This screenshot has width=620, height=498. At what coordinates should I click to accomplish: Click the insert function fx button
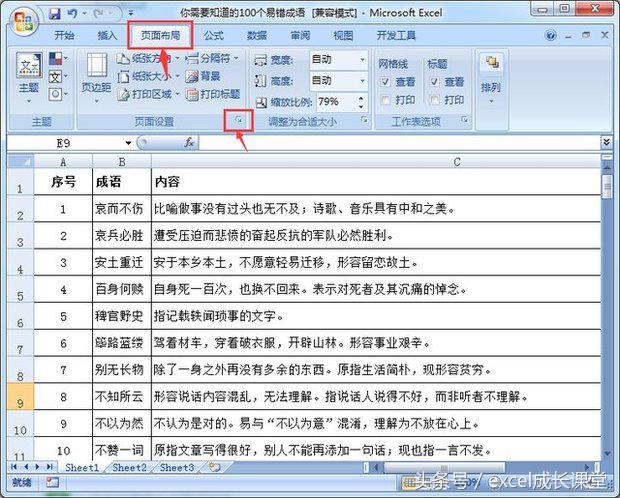tap(189, 142)
